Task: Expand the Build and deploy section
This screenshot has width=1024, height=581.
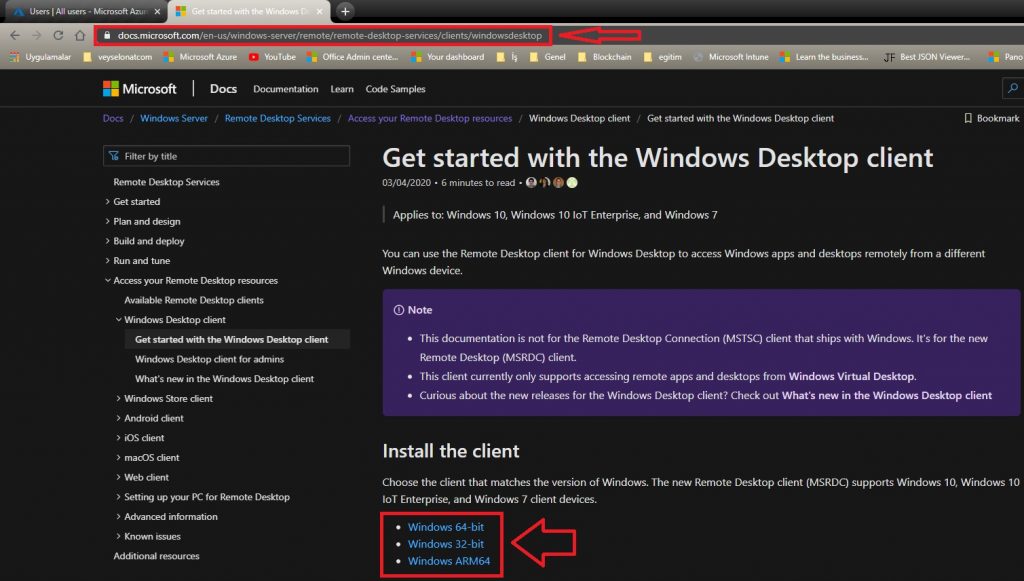Action: pyautogui.click(x=145, y=241)
